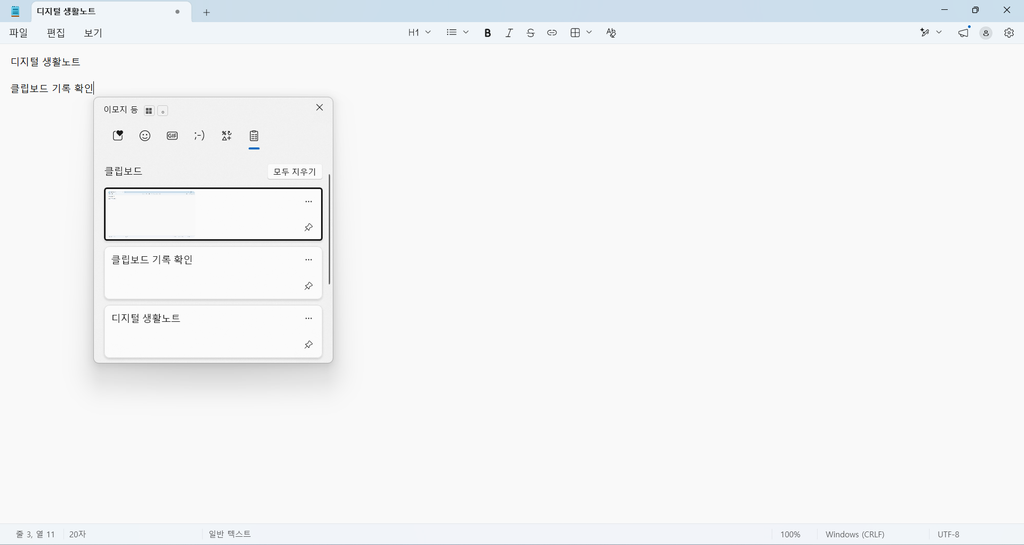Click the clipboard panel scrollbar
Image resolution: width=1024 pixels, height=545 pixels.
click(x=329, y=229)
